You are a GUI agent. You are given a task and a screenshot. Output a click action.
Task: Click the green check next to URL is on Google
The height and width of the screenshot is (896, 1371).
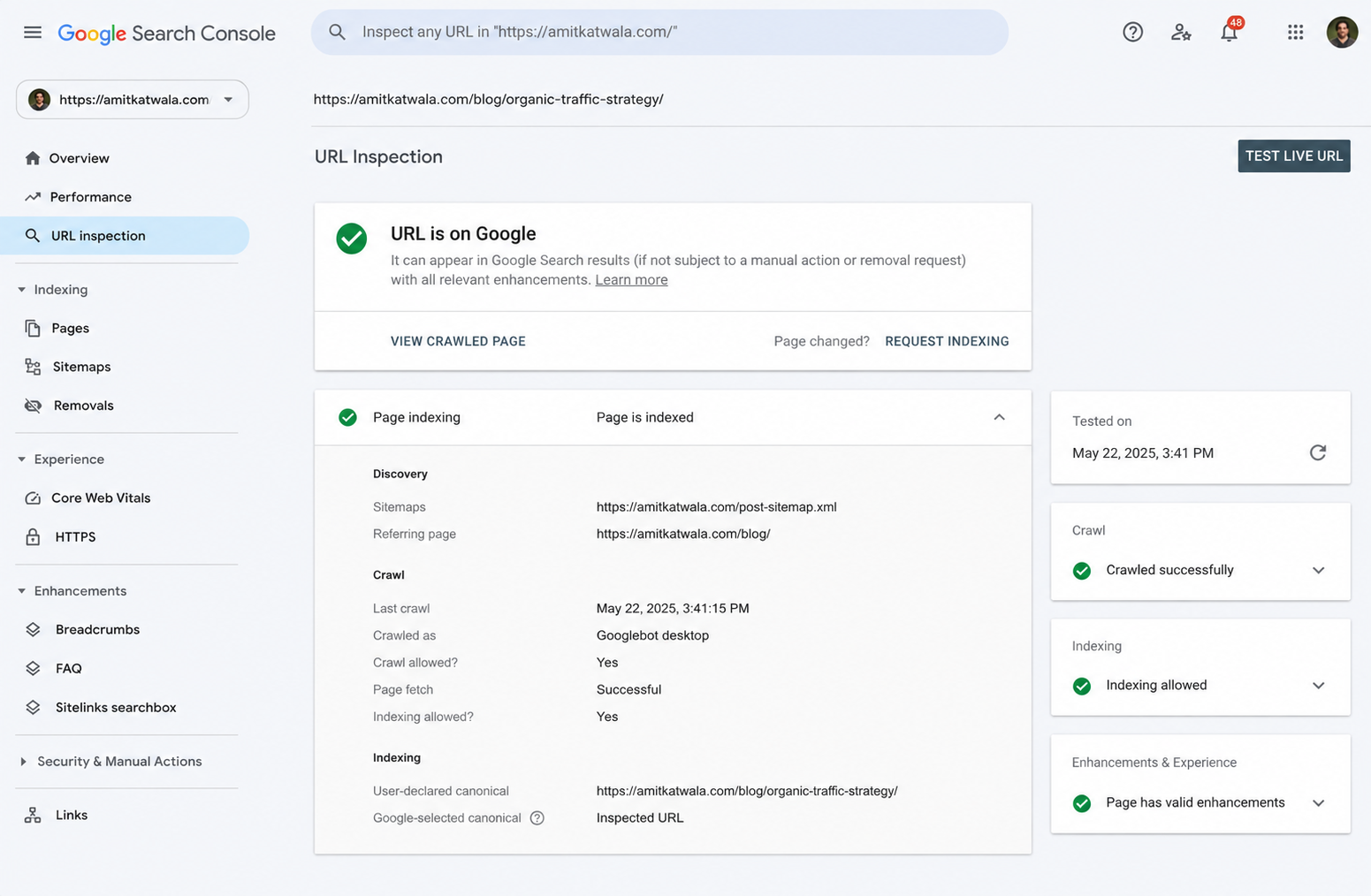tap(352, 239)
